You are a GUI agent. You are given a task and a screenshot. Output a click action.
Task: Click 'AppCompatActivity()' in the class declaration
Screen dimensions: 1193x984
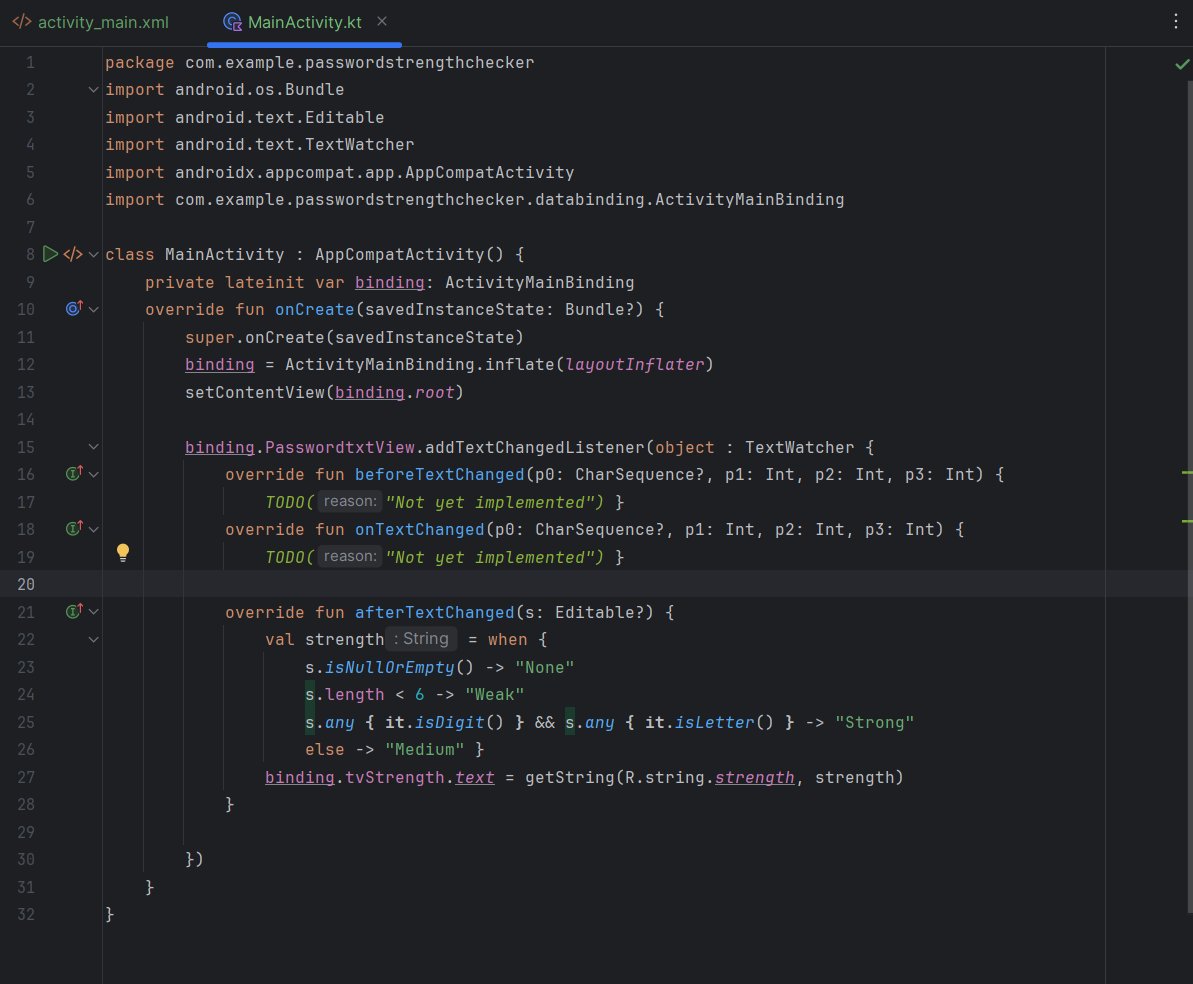point(409,254)
